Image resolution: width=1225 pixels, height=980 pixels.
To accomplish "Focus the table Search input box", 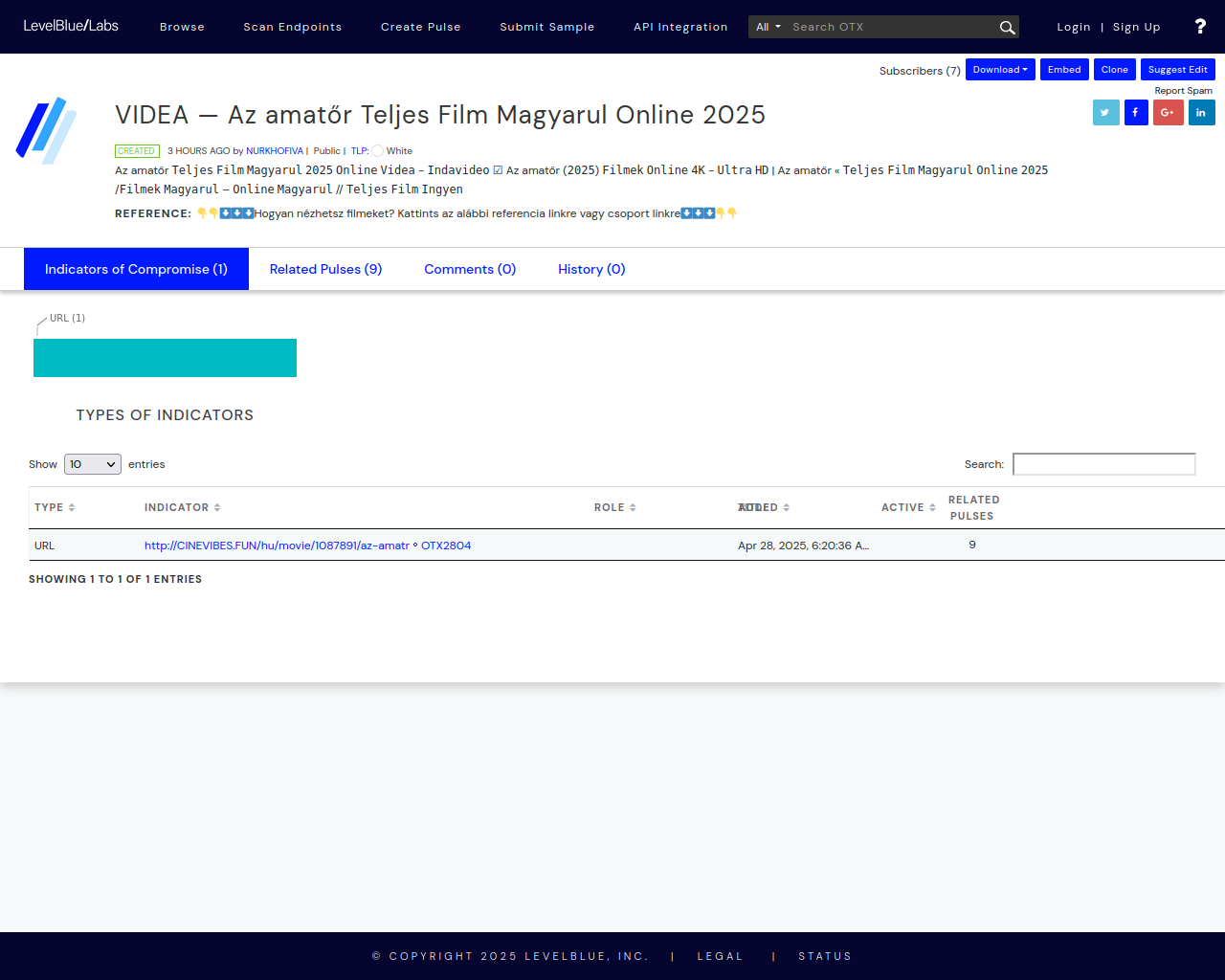I will (1104, 464).
